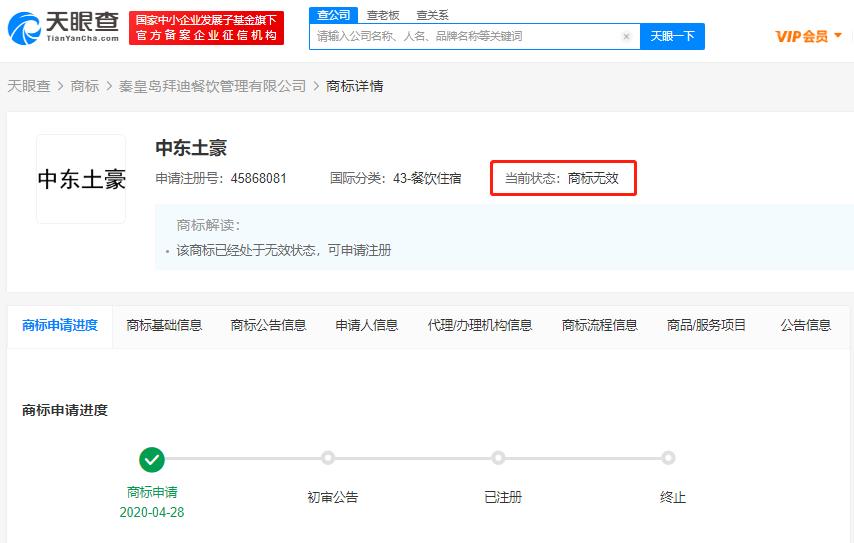This screenshot has height=543, width=854.
Task: Click the 终止 progress step marker
Action: click(668, 458)
